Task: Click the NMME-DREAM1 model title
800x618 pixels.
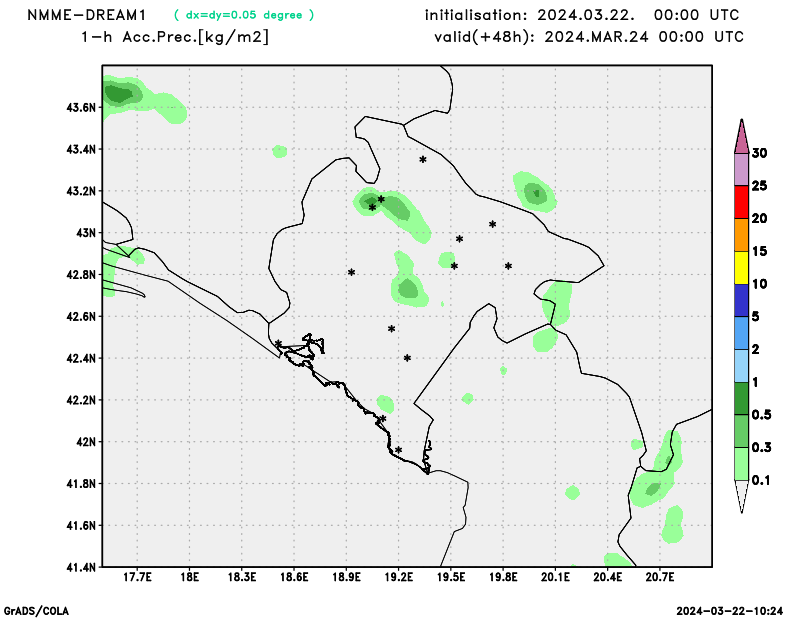Action: tap(86, 15)
